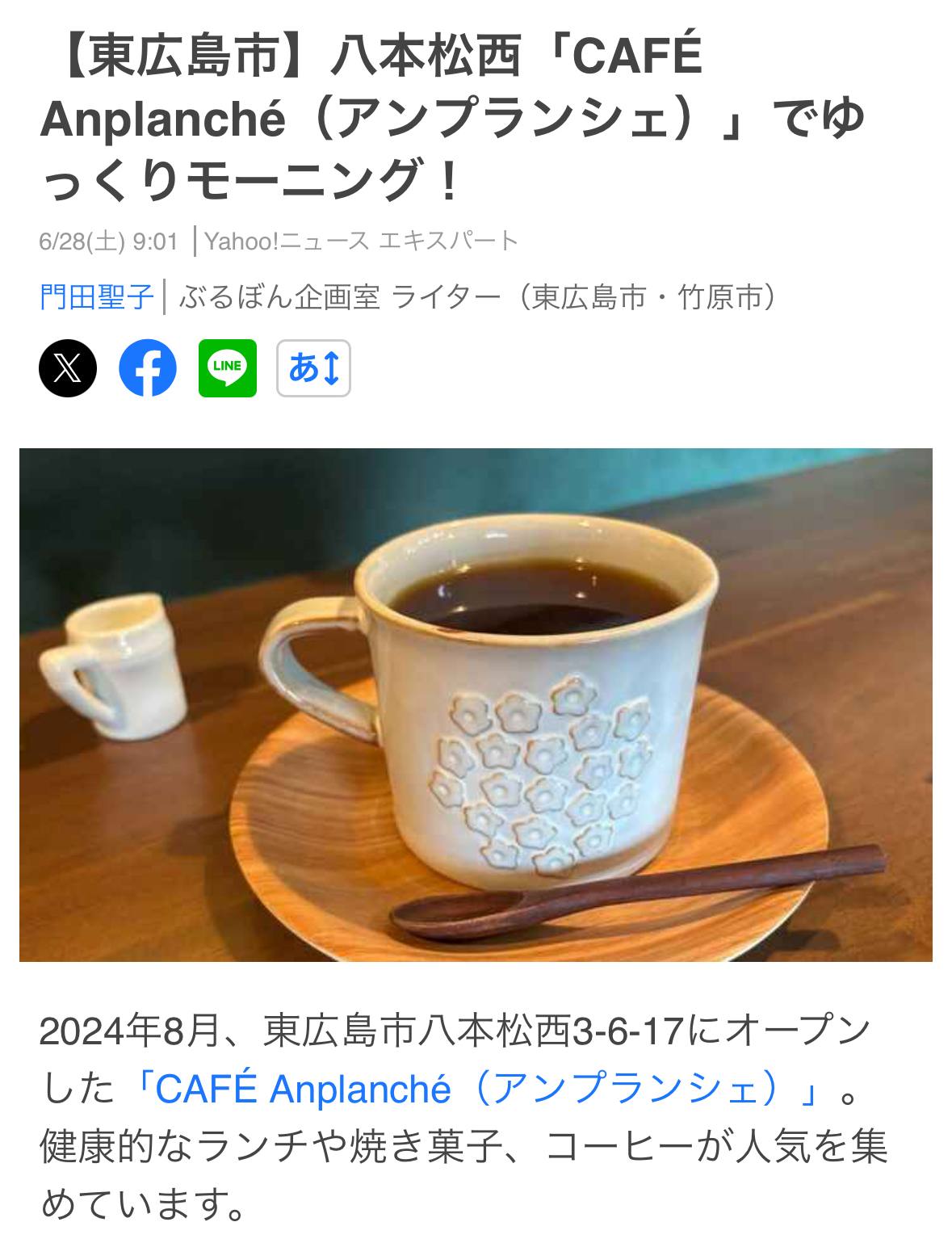Click Yahoo!ニュース エキスパート source label
Viewport: 952px width, 1243px height.
tap(361, 241)
